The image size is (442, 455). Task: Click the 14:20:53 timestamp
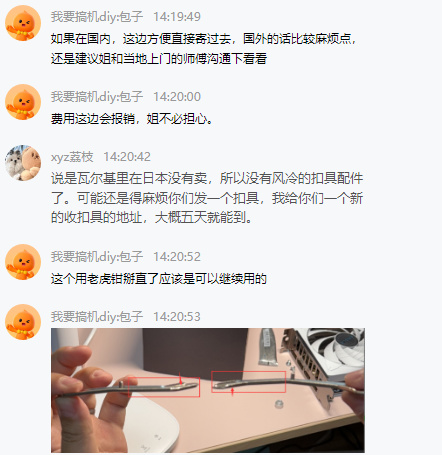177,317
